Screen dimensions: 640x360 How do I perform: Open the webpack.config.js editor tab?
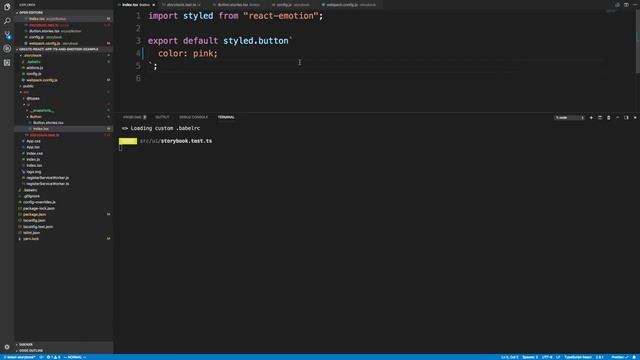point(351,5)
